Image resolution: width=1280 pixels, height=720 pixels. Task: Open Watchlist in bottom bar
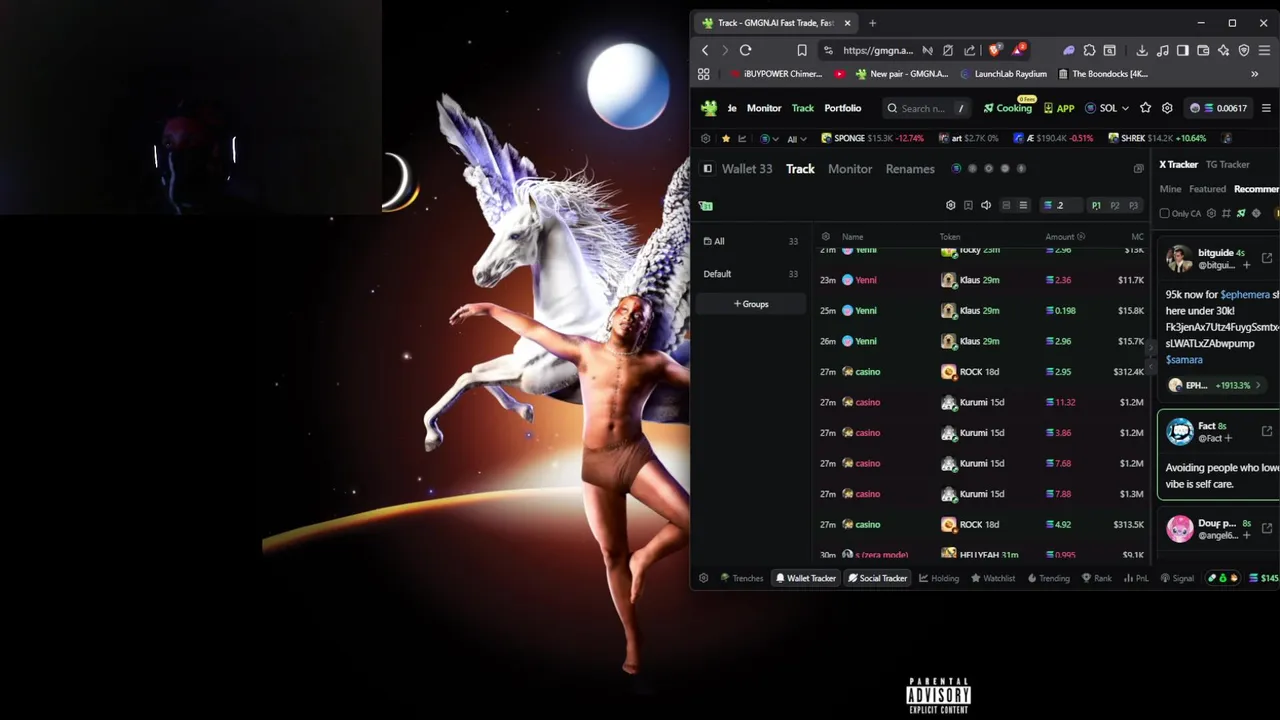993,578
